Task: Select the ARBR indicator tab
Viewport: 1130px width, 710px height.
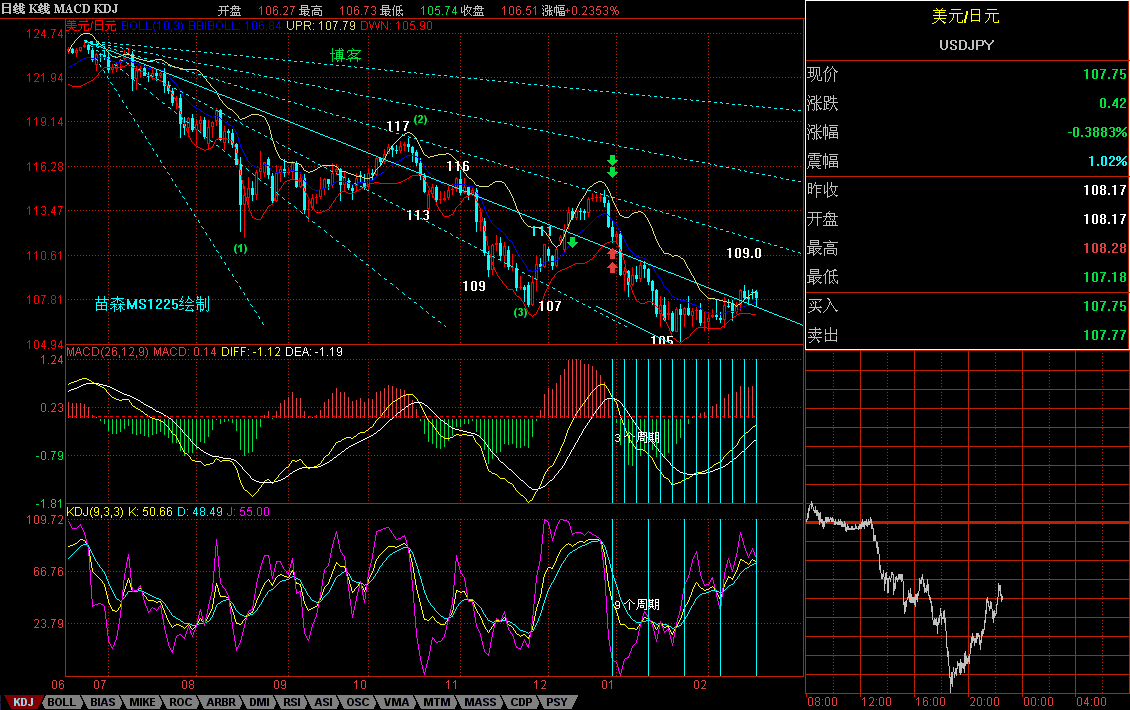Action: point(222,702)
